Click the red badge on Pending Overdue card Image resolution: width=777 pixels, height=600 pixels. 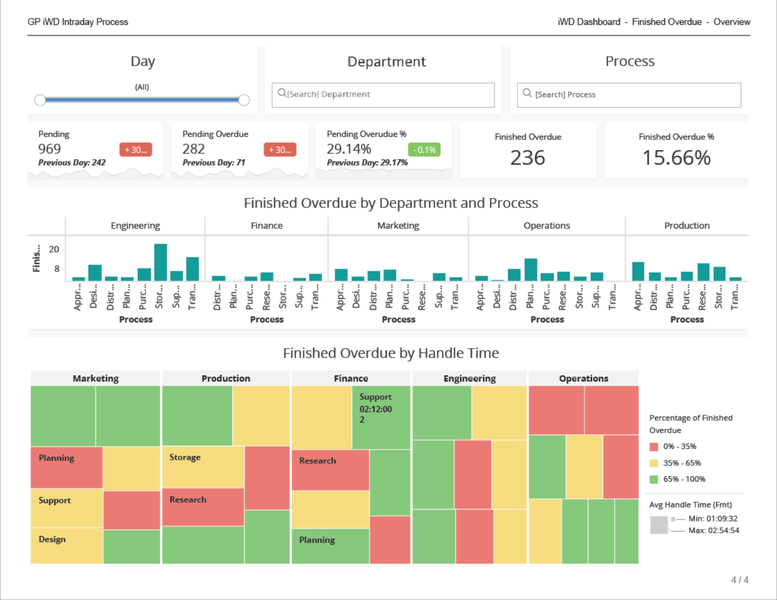pos(279,150)
